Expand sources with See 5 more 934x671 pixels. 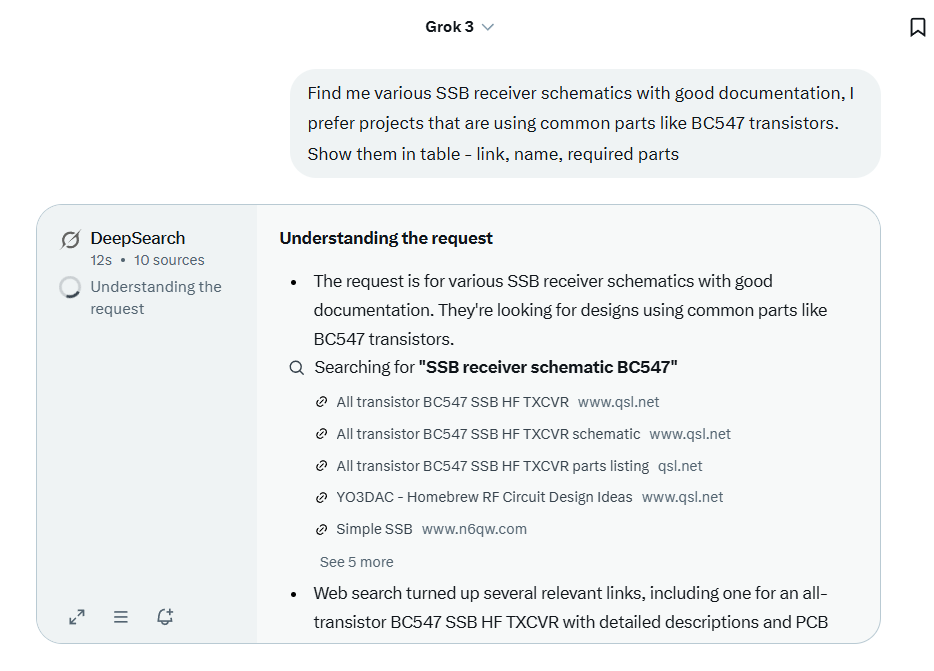(356, 562)
